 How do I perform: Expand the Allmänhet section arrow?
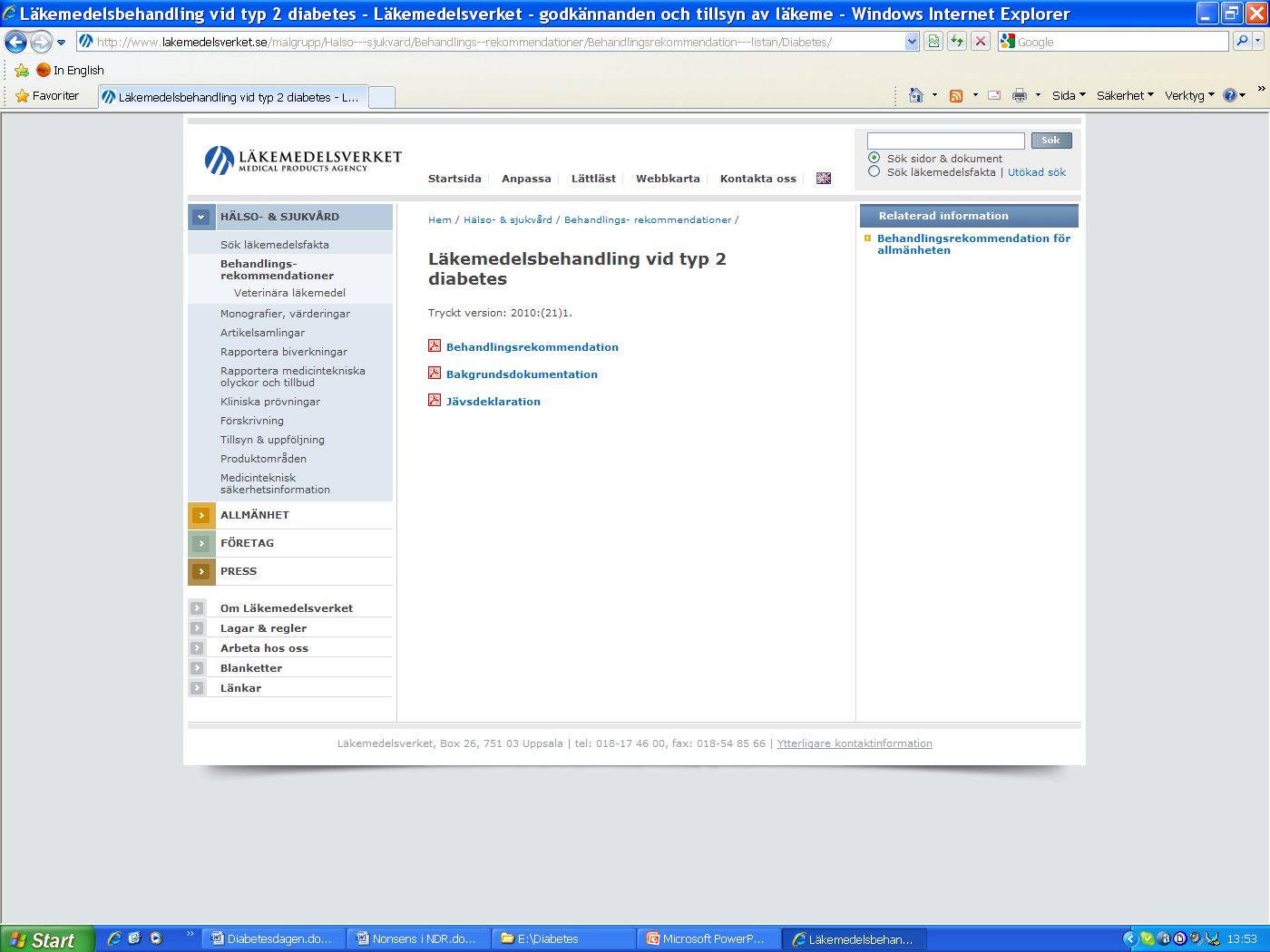(201, 515)
